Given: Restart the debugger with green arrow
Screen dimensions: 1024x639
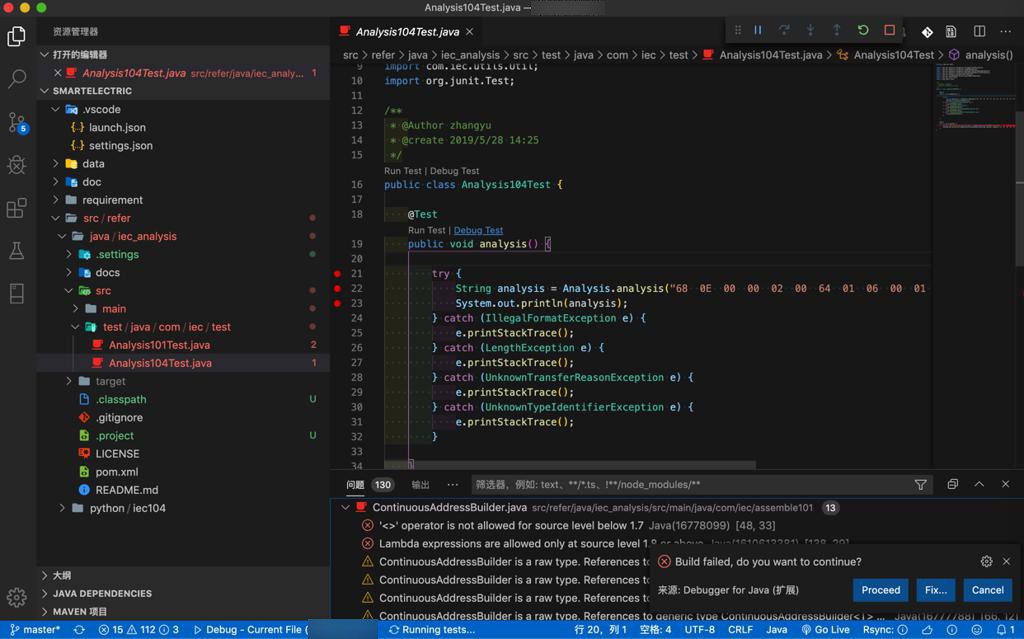Looking at the screenshot, I should point(863,31).
